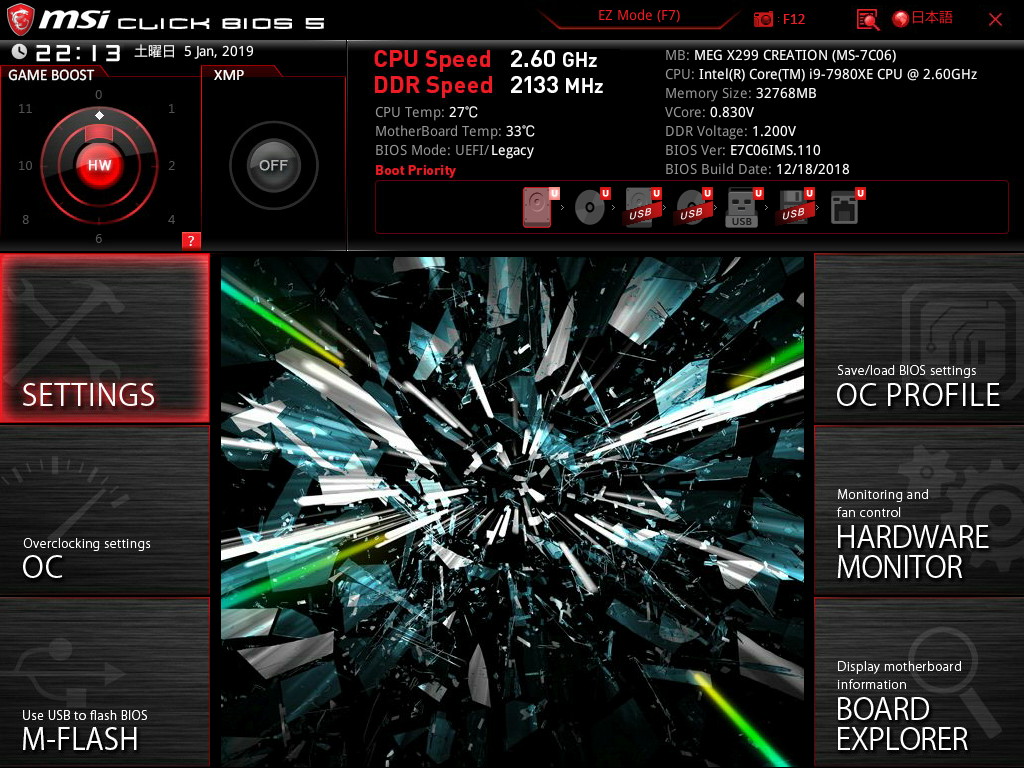Turn on the XMP OFF button
Viewport: 1024px width, 768px height.
(x=273, y=165)
